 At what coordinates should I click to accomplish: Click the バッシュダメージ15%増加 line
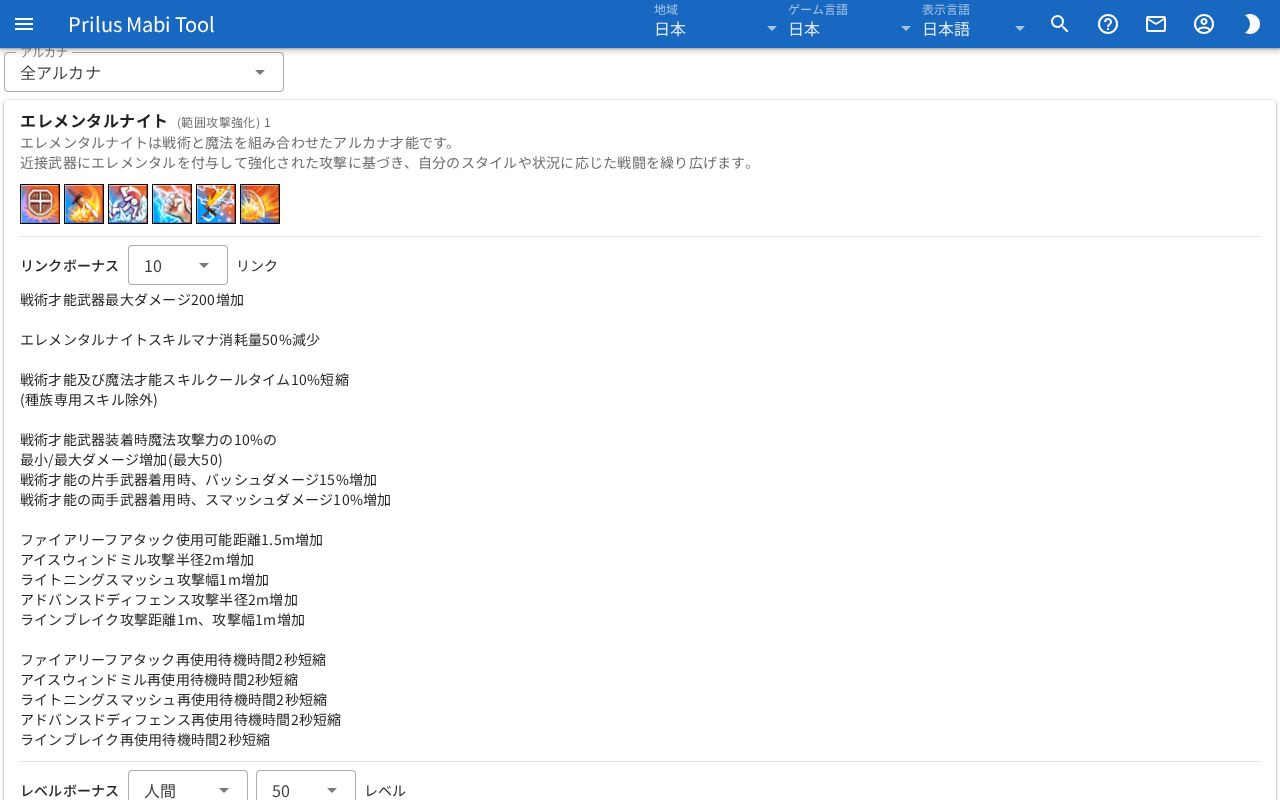198,480
